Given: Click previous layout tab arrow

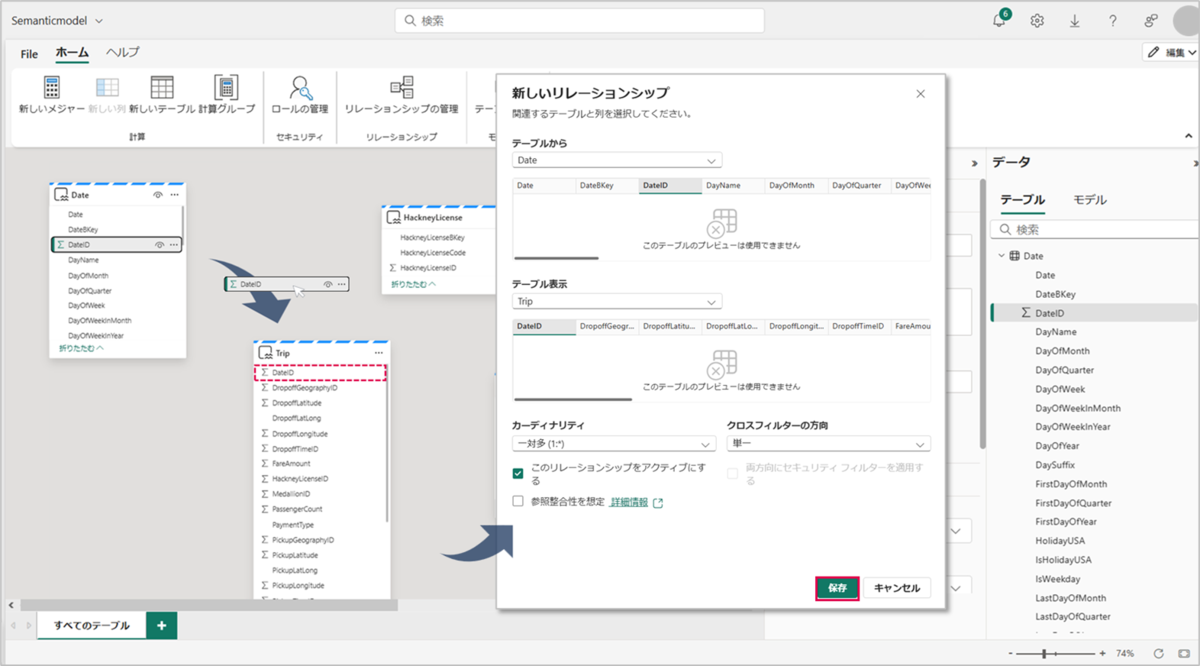Looking at the screenshot, I should tap(13, 626).
